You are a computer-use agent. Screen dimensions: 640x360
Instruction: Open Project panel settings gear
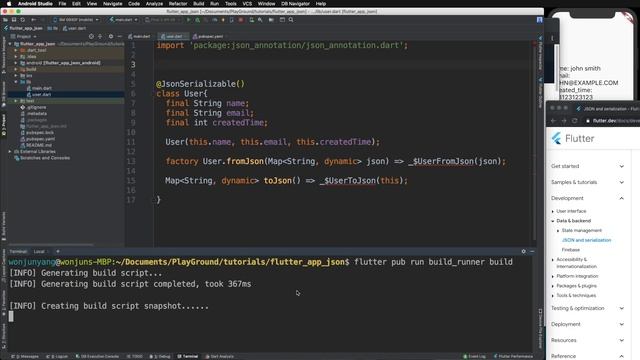111,36
